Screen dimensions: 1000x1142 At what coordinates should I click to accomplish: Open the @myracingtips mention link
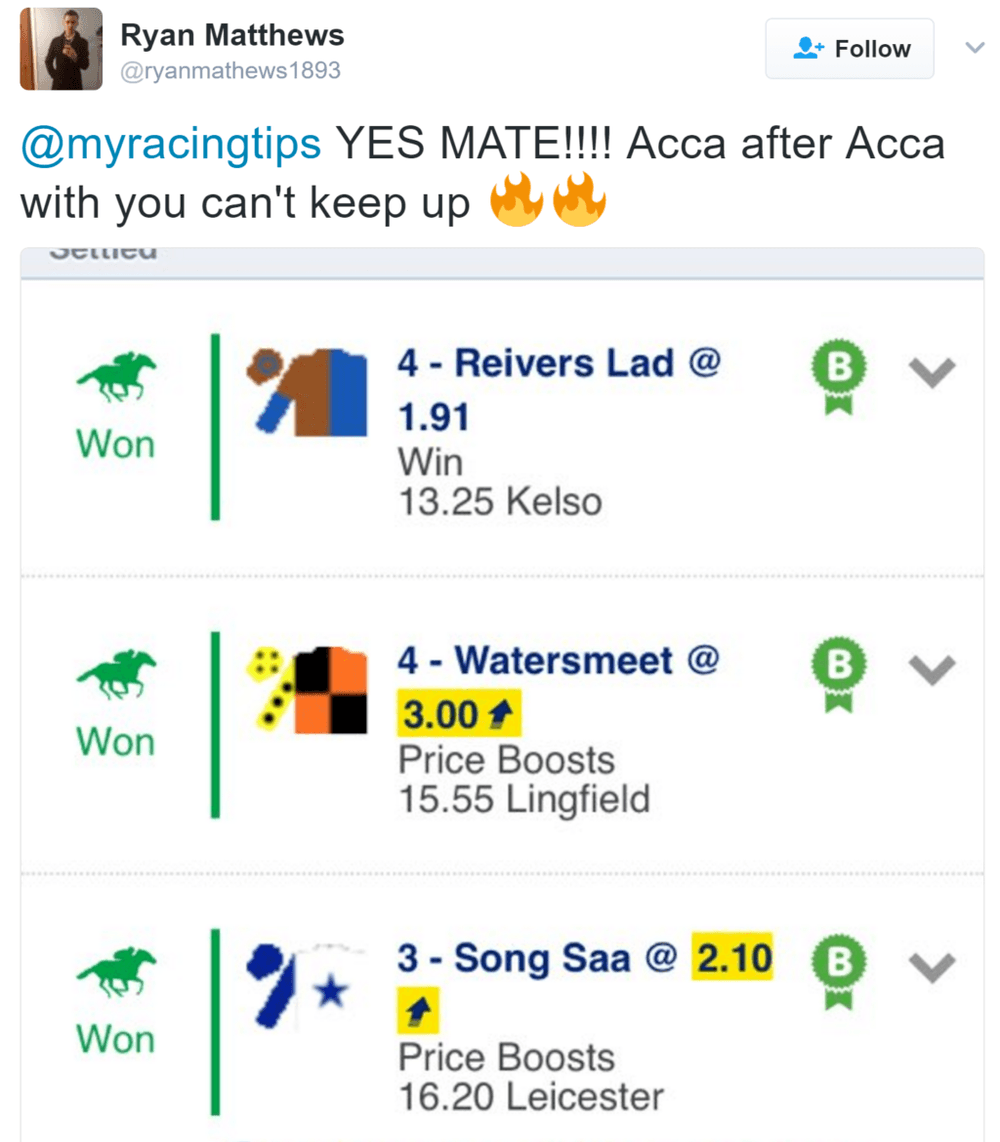point(171,145)
